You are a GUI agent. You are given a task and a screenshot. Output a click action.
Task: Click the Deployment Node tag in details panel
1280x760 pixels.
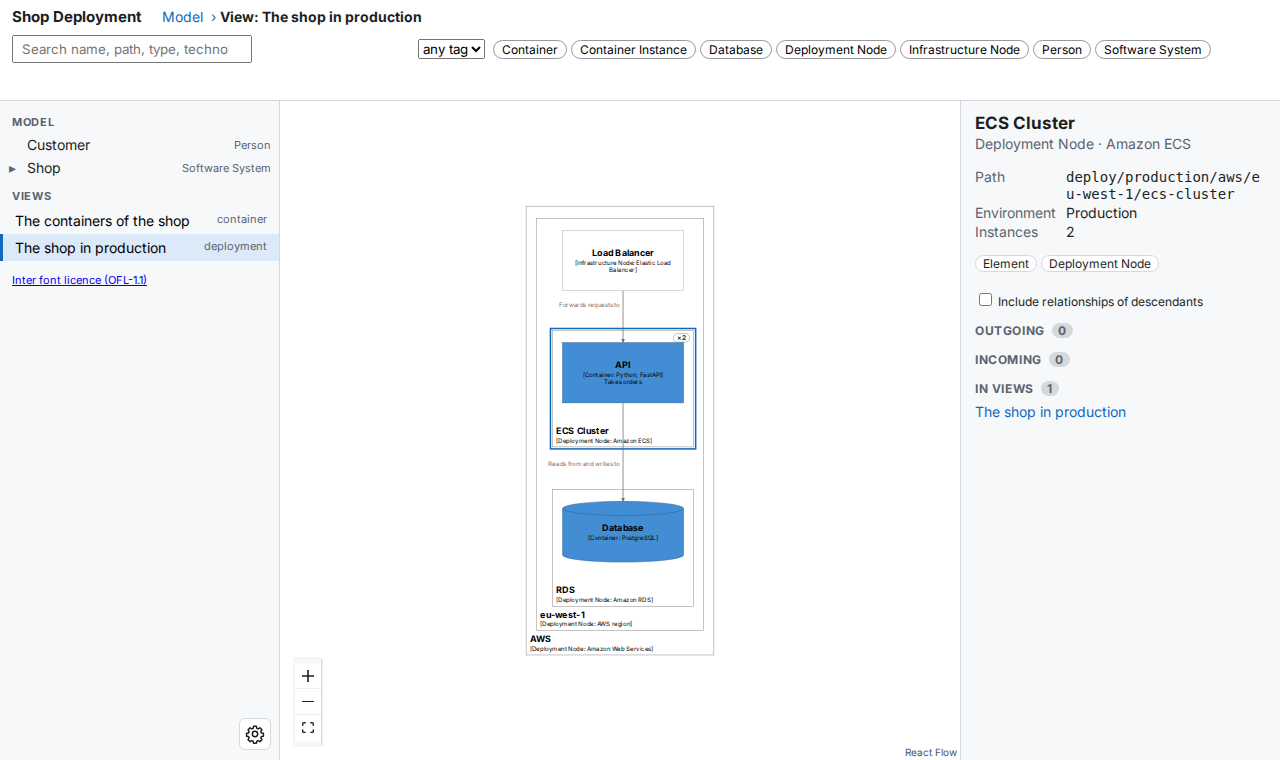click(1100, 264)
